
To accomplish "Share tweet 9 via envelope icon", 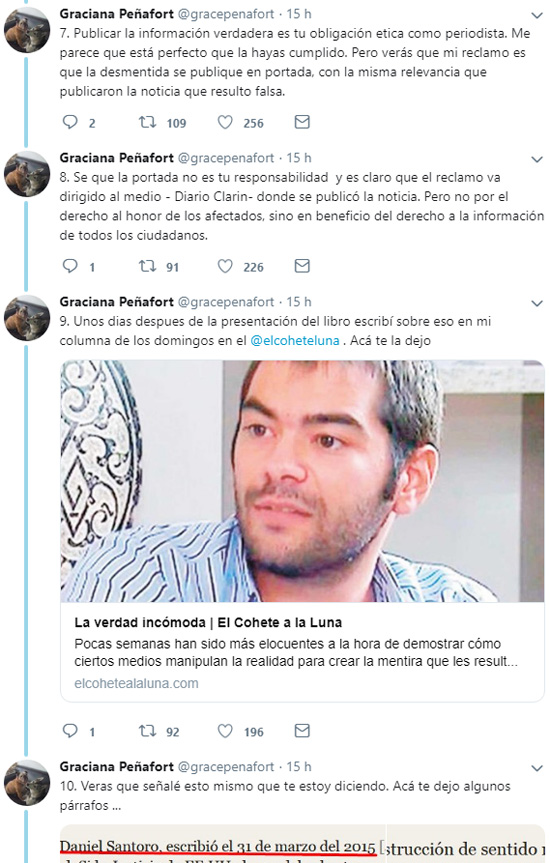I will point(302,730).
